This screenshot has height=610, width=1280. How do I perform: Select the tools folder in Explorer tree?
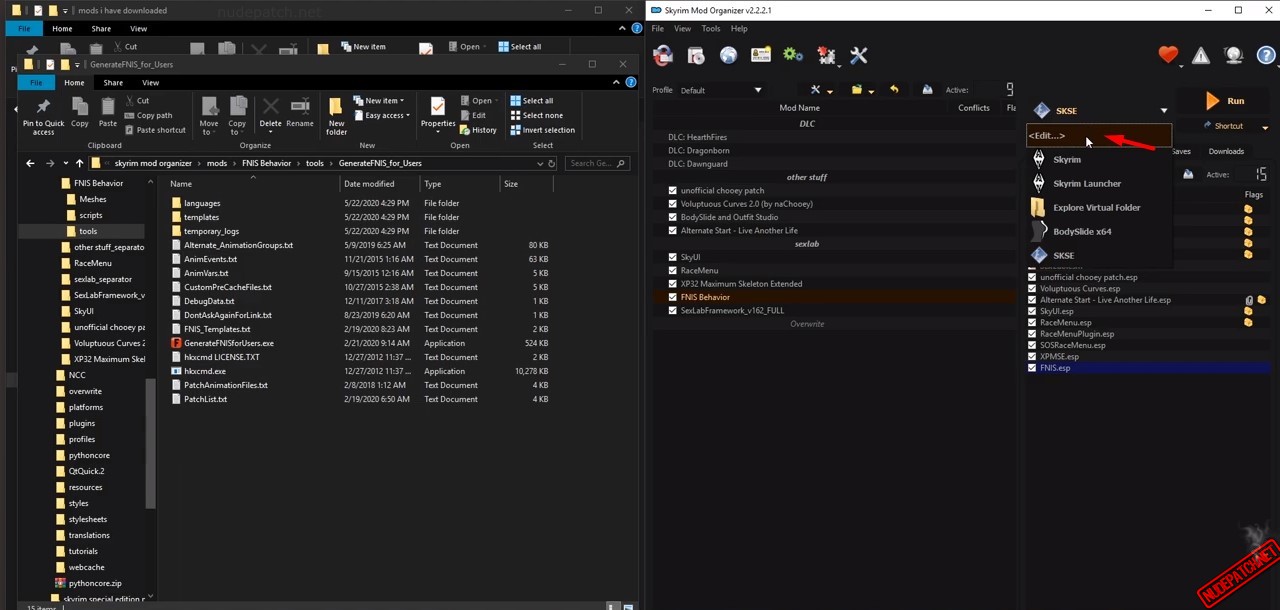click(88, 231)
